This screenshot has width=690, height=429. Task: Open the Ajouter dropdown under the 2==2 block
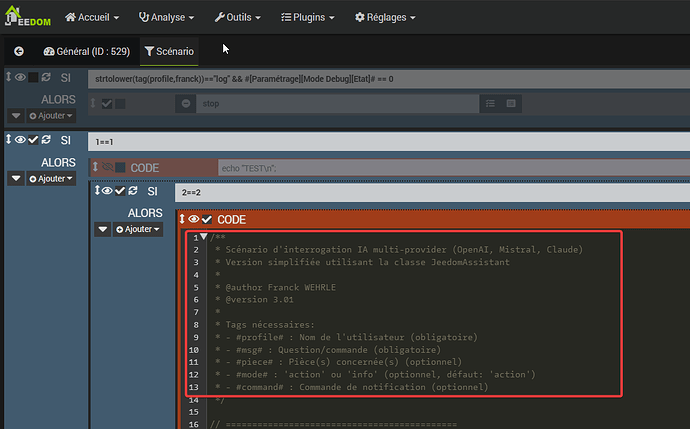click(138, 229)
